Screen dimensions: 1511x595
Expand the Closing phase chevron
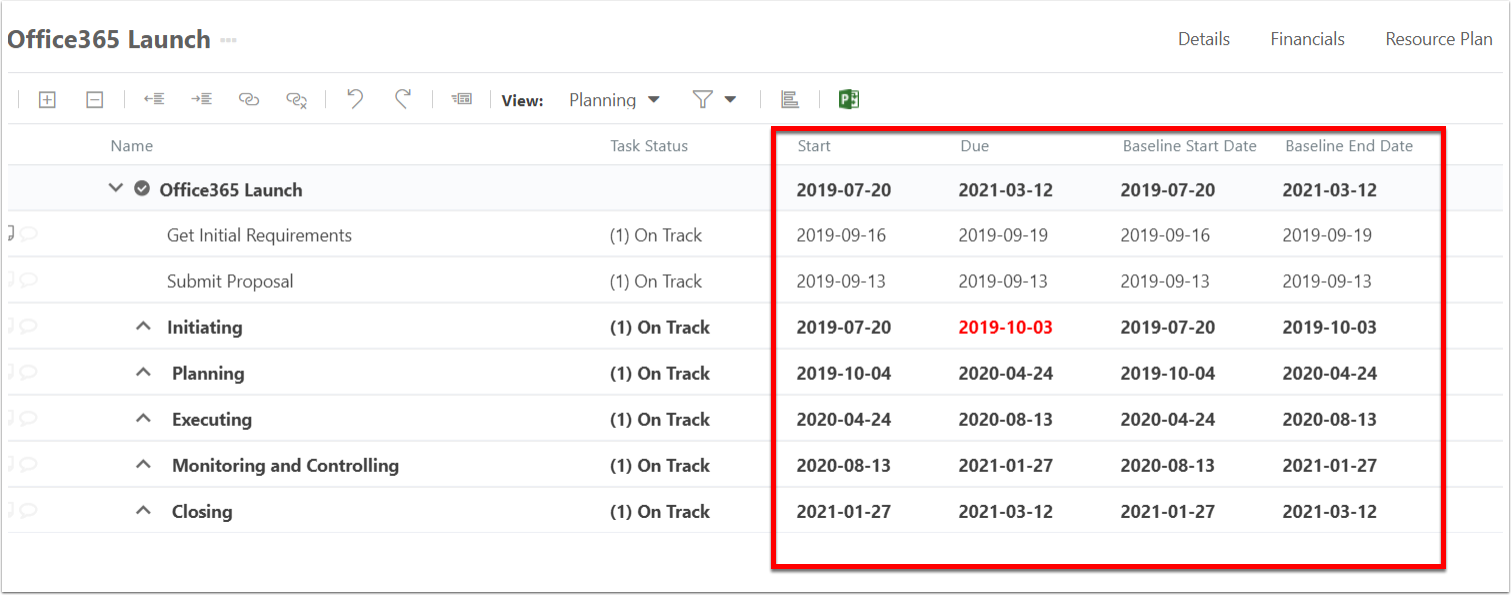point(143,510)
